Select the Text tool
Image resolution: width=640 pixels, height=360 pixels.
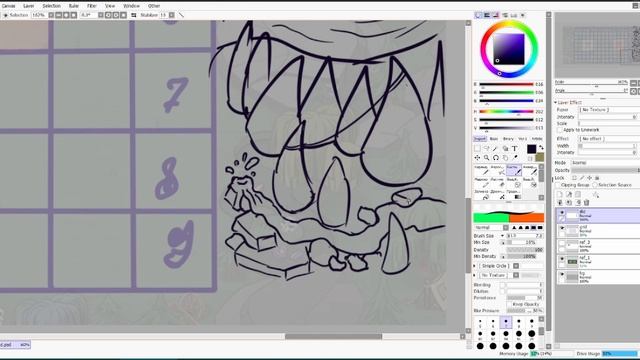515,149
